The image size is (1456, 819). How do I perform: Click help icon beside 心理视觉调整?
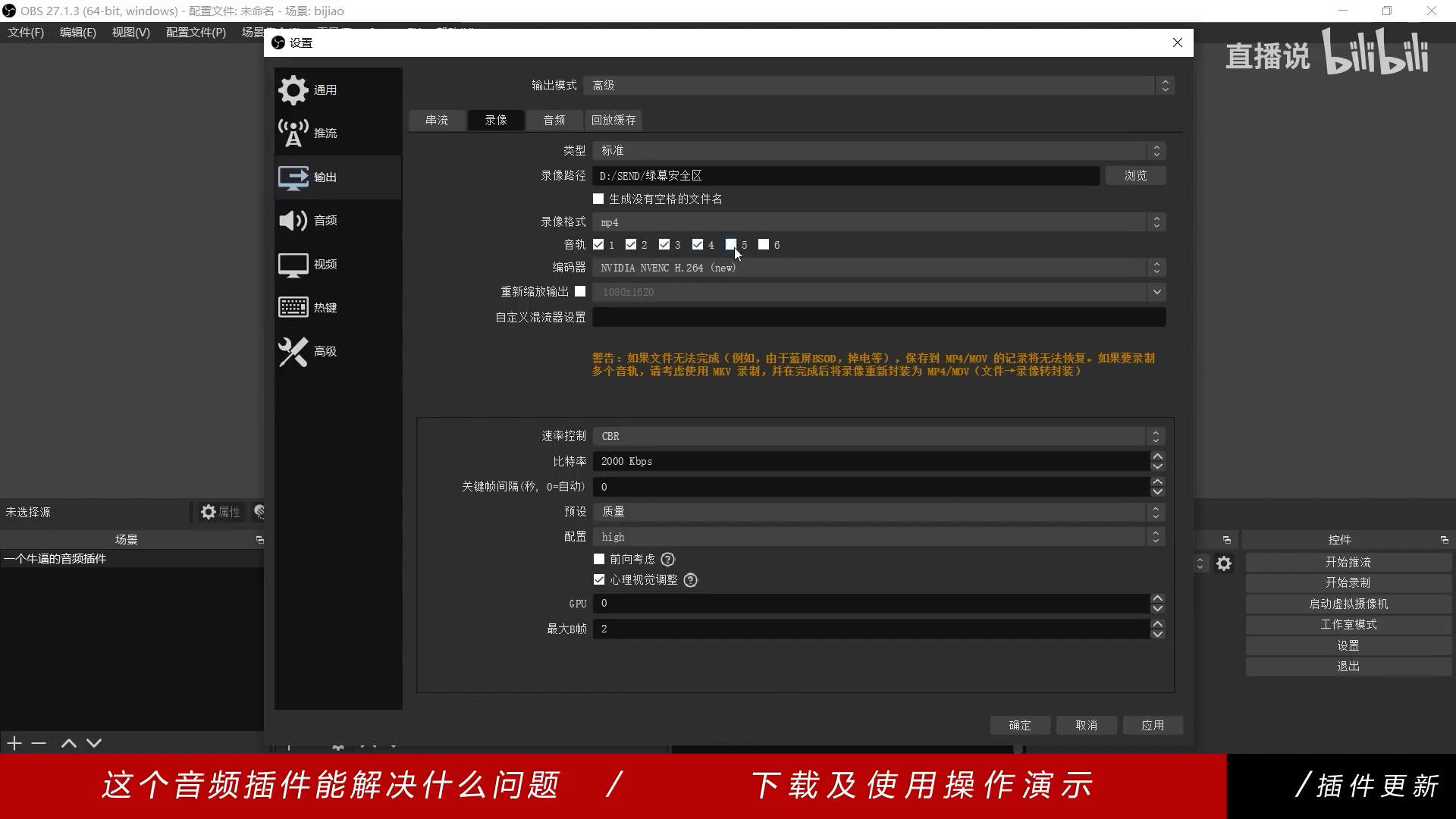(x=690, y=580)
